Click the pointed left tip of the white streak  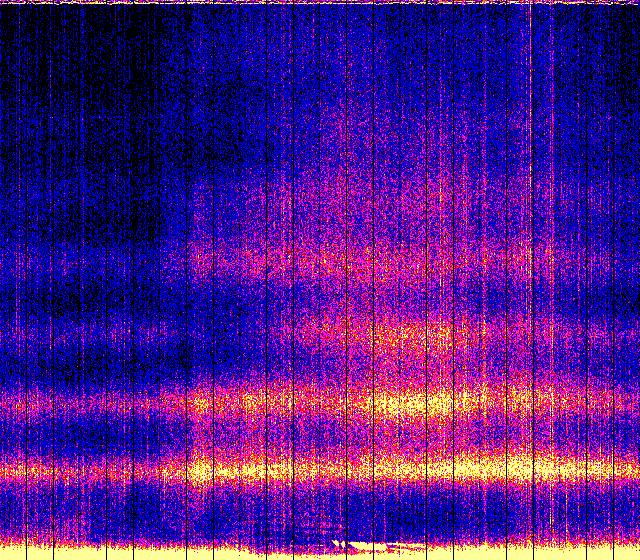point(334,543)
